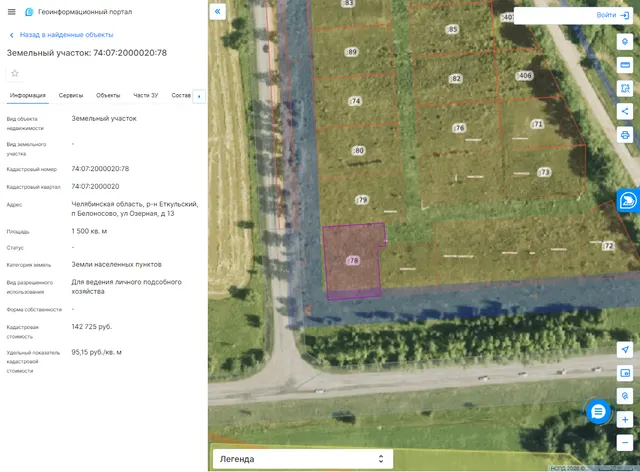Viewport: 640px width, 472px height.
Task: Activate the area selection tool
Action: (624, 88)
